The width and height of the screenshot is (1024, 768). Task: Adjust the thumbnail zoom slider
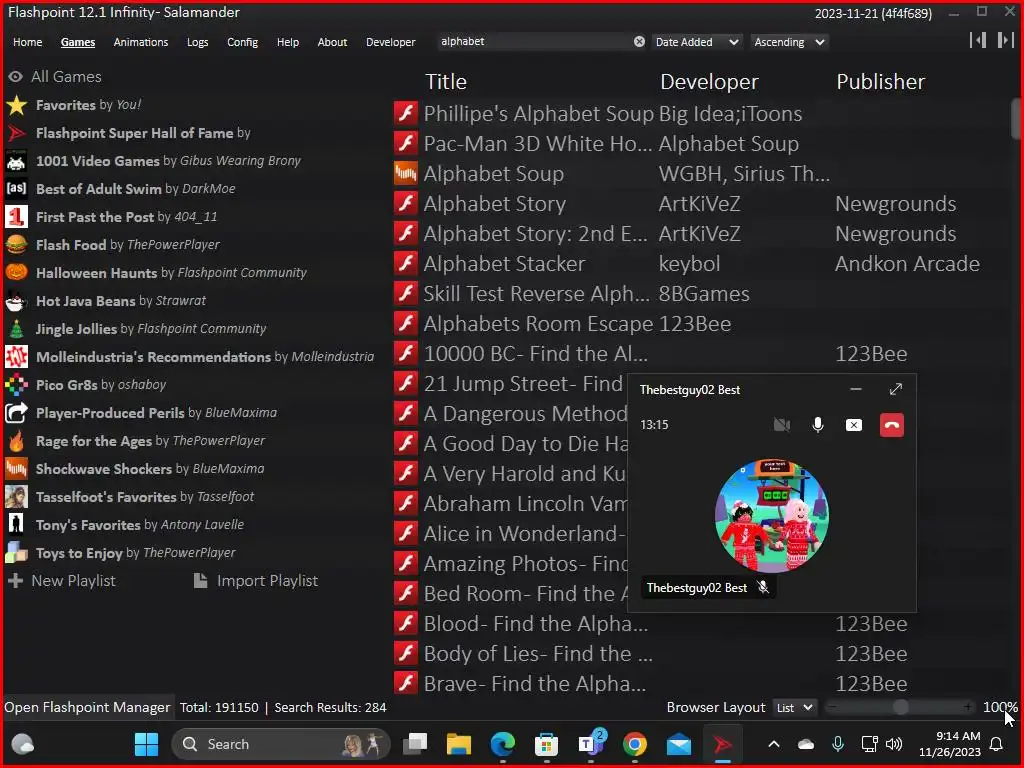click(x=900, y=707)
